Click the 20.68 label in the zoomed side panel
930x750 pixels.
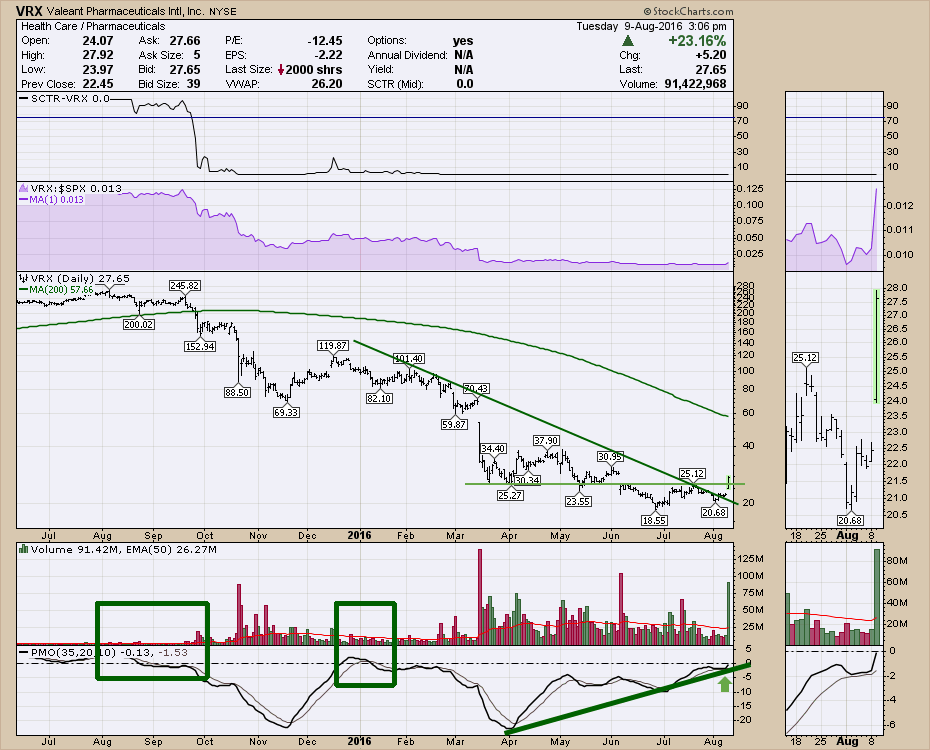[850, 520]
